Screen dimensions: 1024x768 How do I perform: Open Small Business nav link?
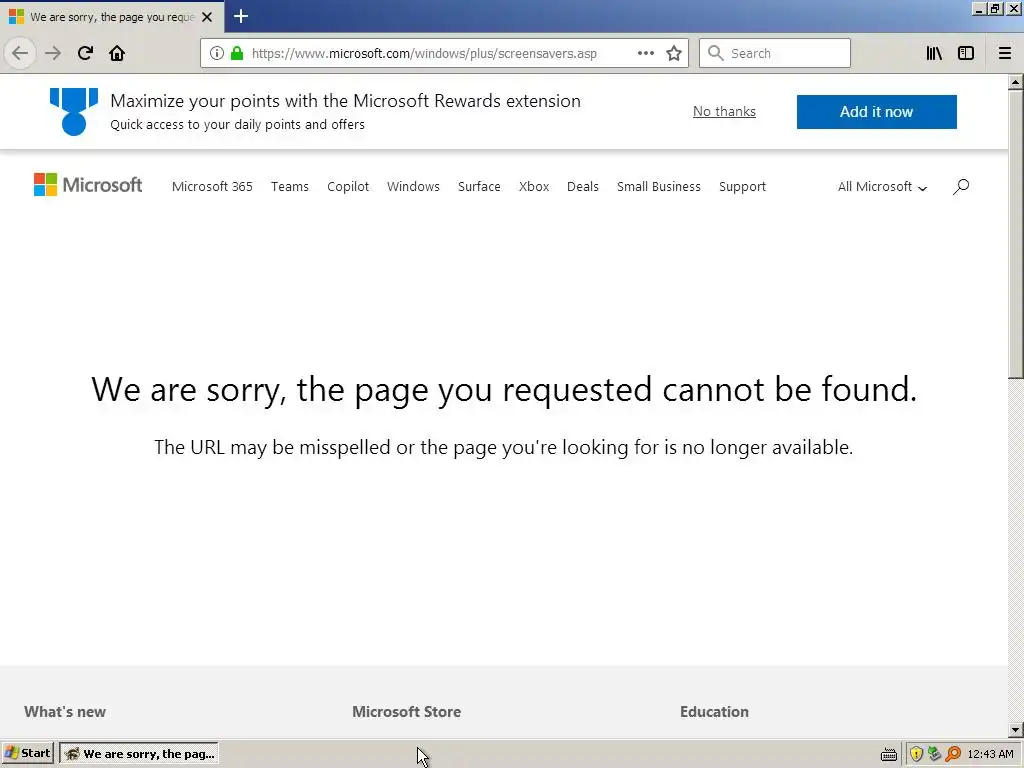659,187
